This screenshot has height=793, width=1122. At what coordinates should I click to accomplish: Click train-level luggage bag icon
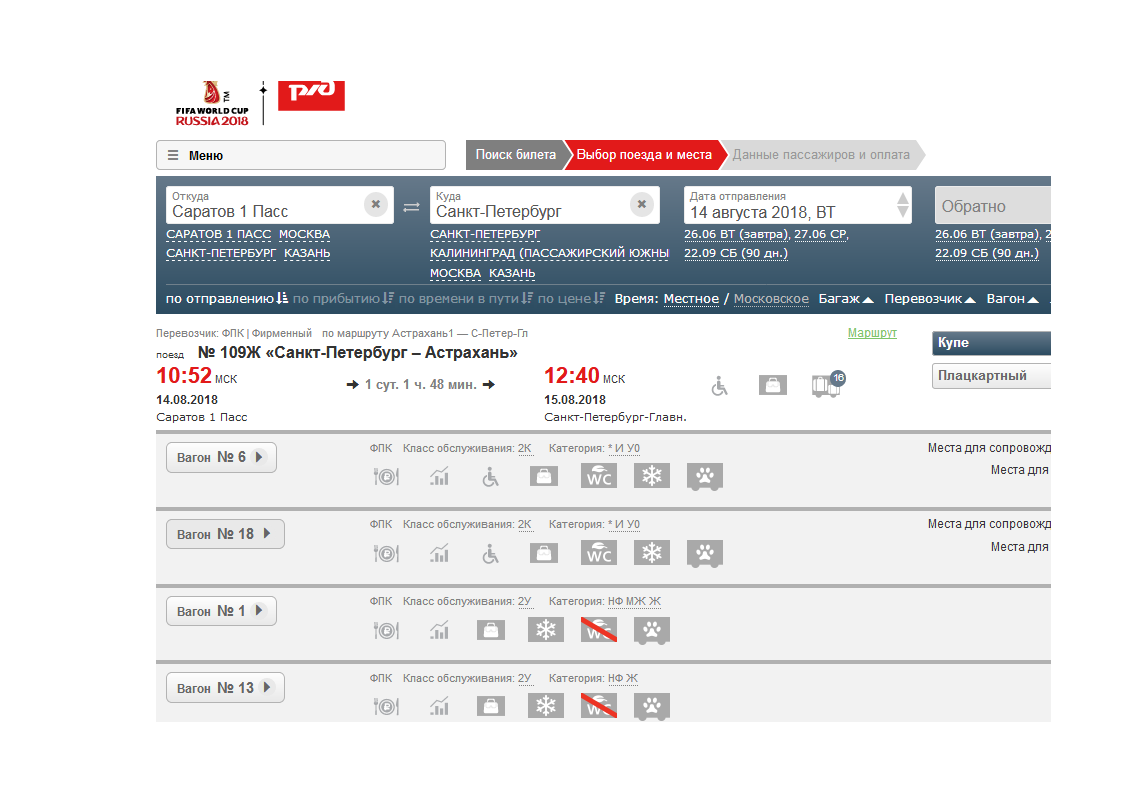(773, 385)
